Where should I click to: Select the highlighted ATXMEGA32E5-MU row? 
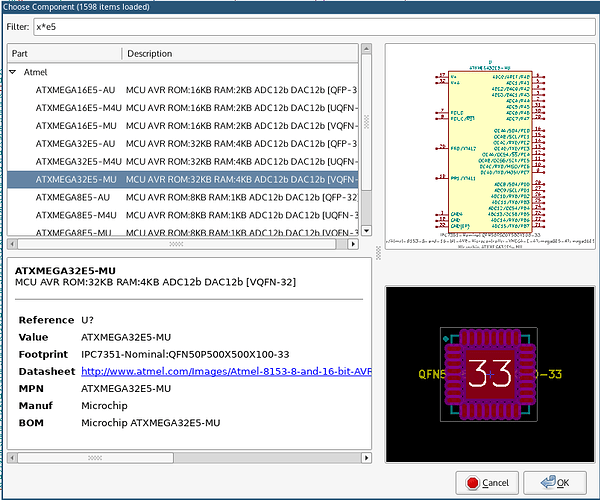(x=183, y=179)
